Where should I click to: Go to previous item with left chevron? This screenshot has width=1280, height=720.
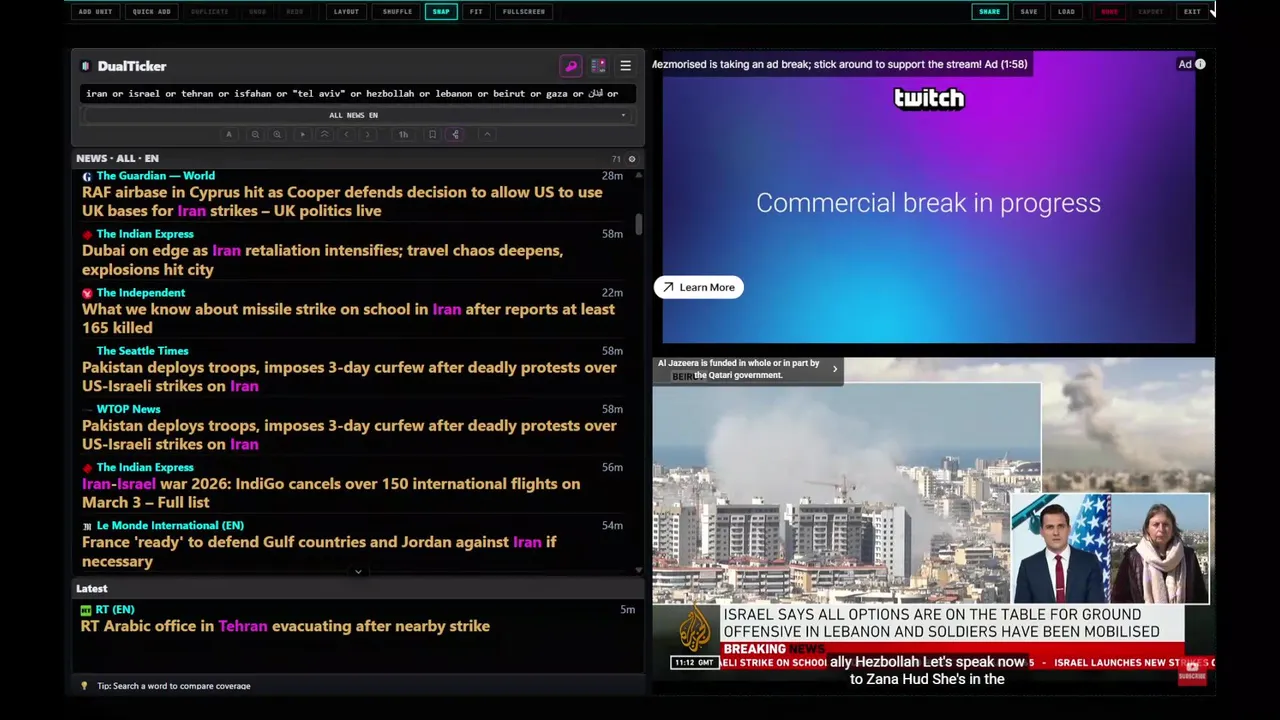click(346, 134)
